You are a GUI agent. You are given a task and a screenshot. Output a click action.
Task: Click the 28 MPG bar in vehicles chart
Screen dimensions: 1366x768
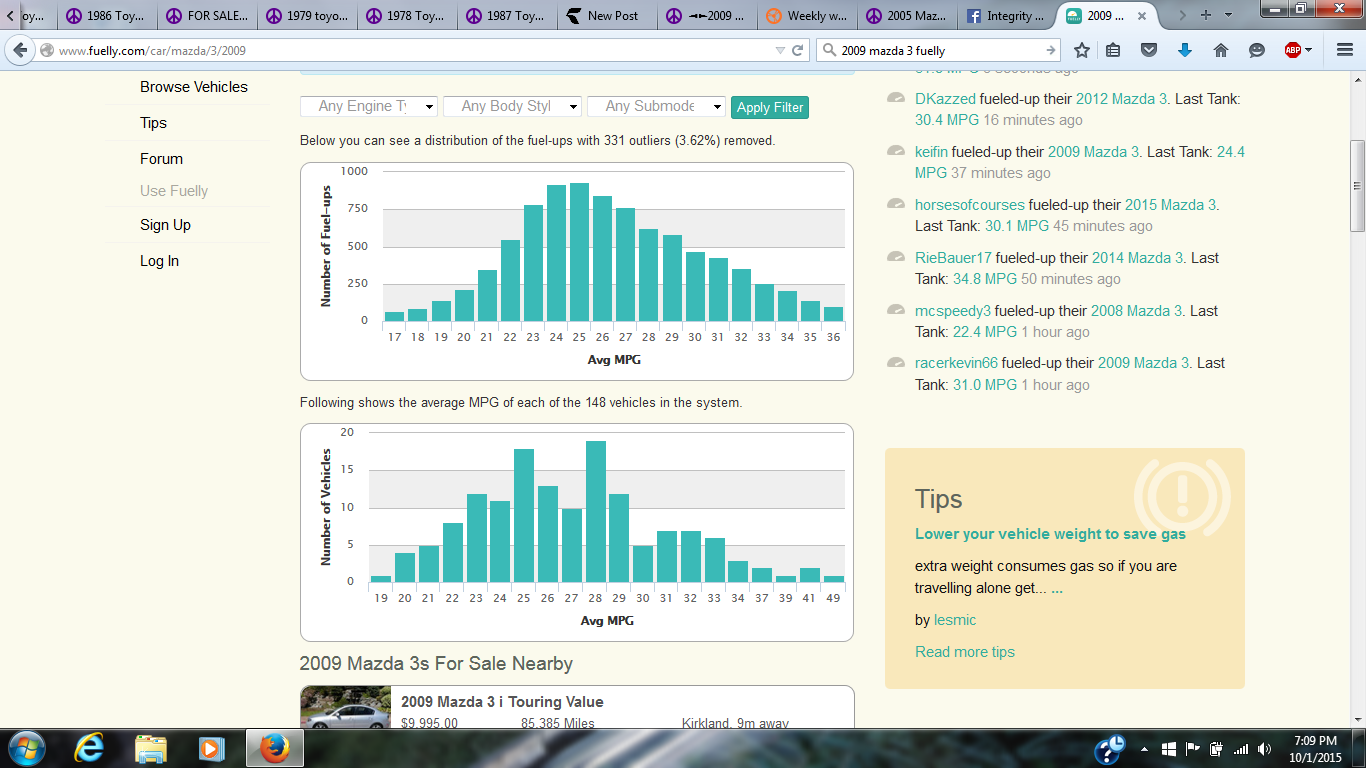click(x=596, y=512)
